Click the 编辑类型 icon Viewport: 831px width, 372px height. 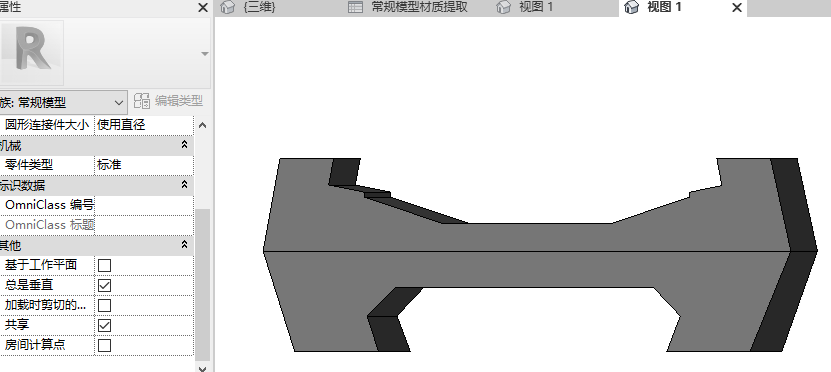[x=142, y=101]
